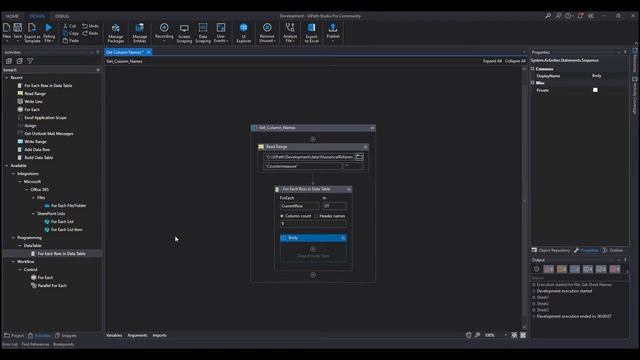640x360 pixels.
Task: Open the Arguments panel
Action: click(x=137, y=335)
